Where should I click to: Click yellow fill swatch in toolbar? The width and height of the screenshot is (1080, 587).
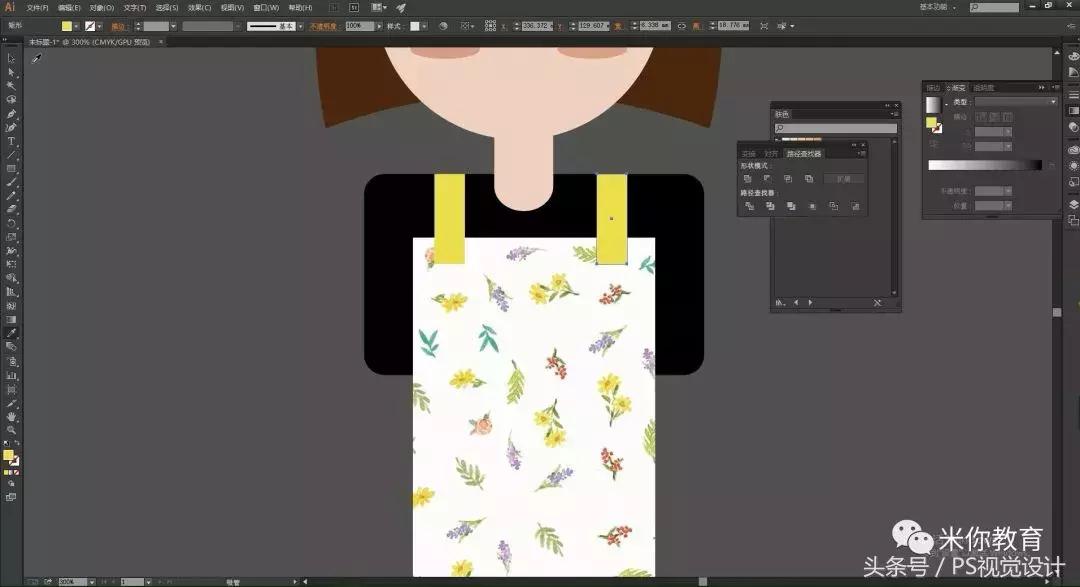8,456
